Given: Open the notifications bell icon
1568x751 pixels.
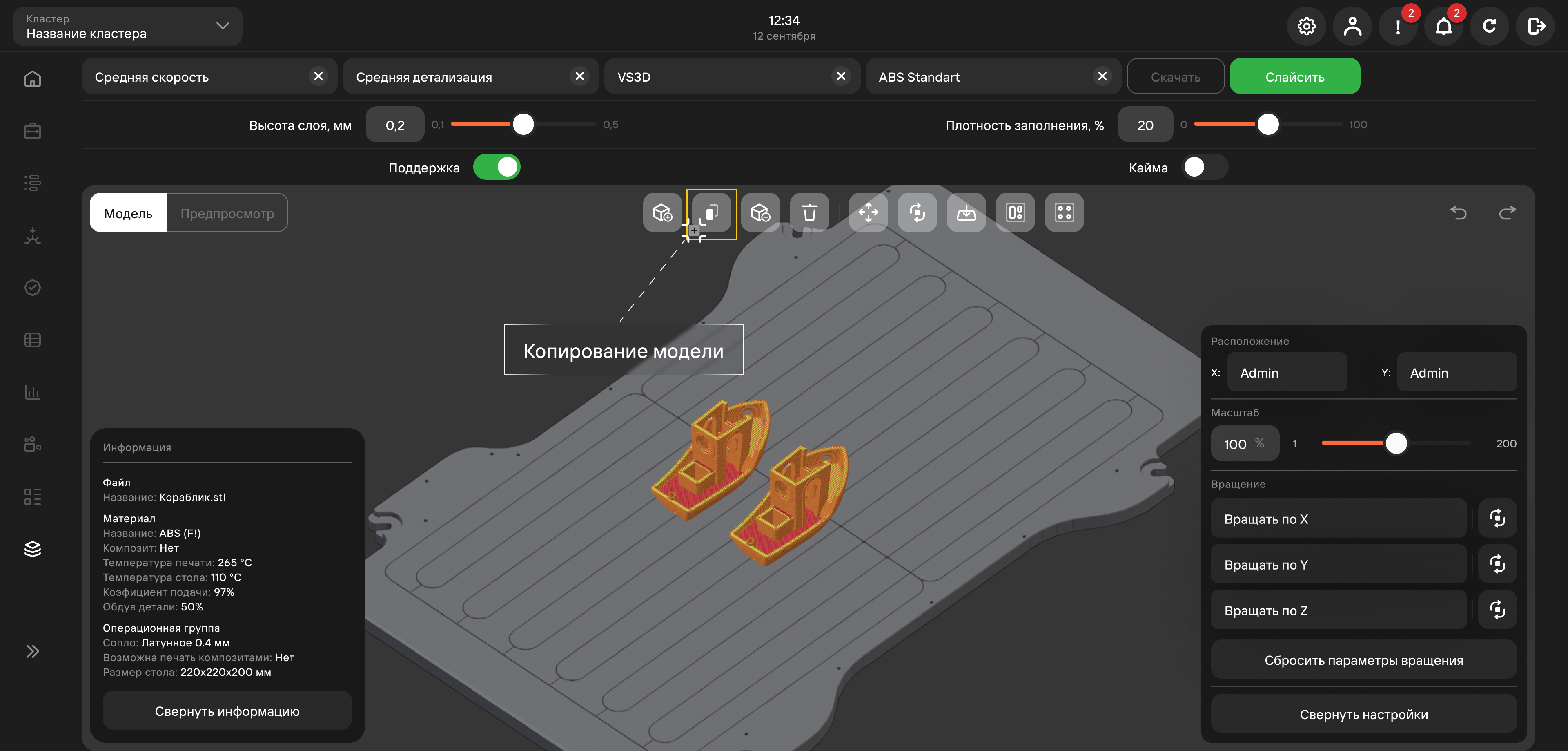Looking at the screenshot, I should [x=1443, y=26].
